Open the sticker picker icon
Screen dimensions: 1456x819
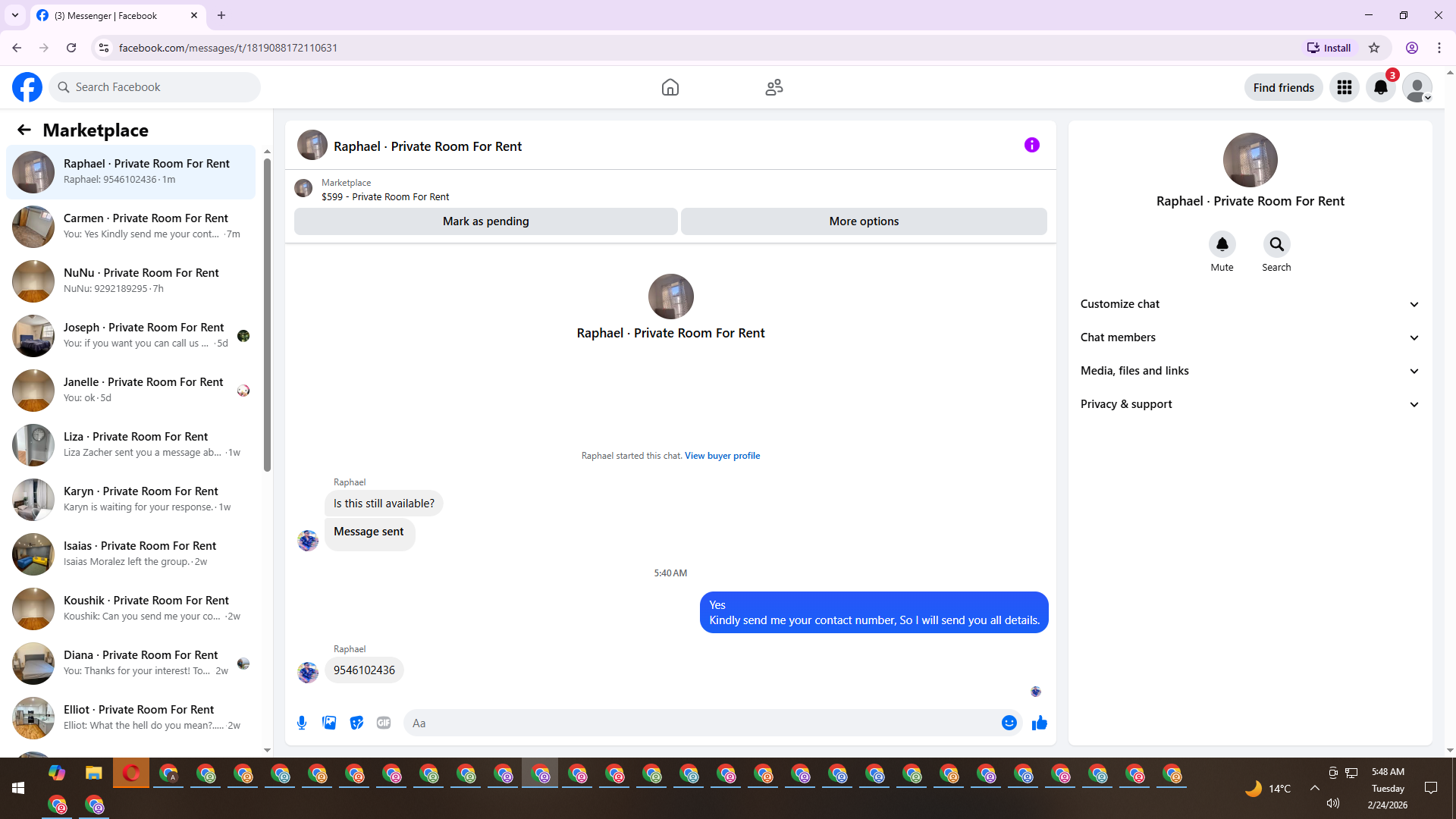(356, 723)
